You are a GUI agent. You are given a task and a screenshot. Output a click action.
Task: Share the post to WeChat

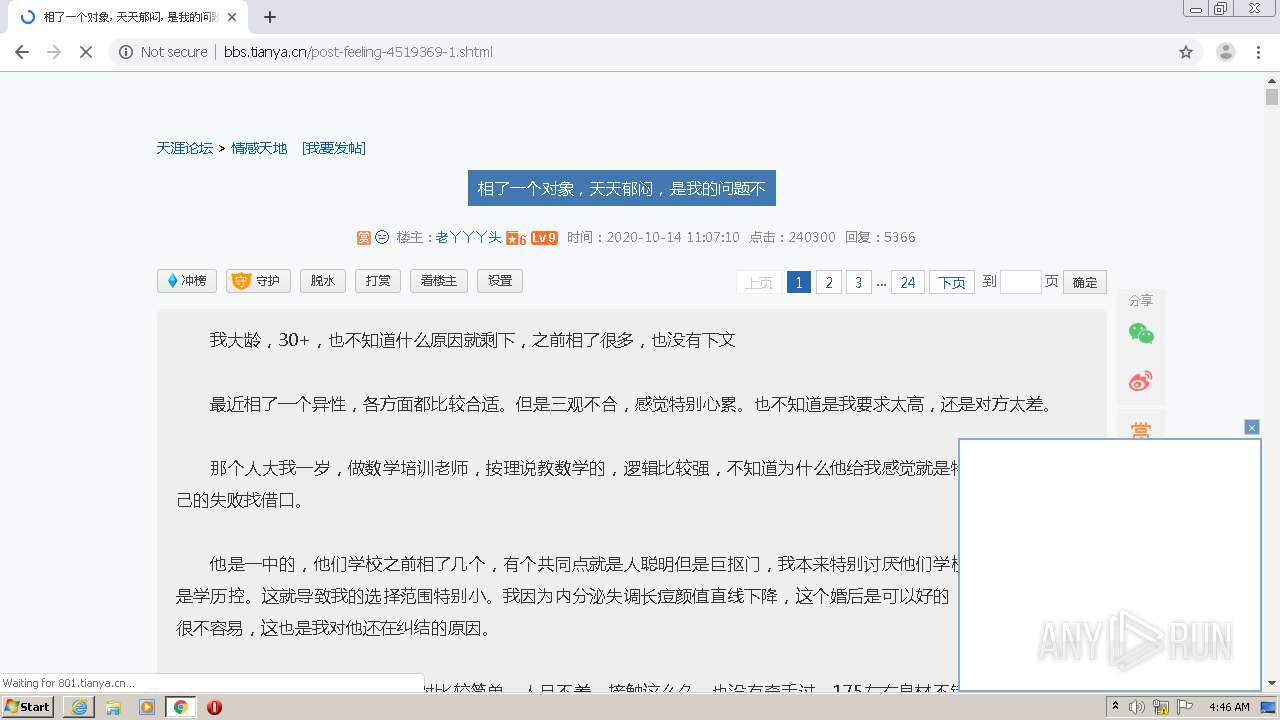point(1141,333)
